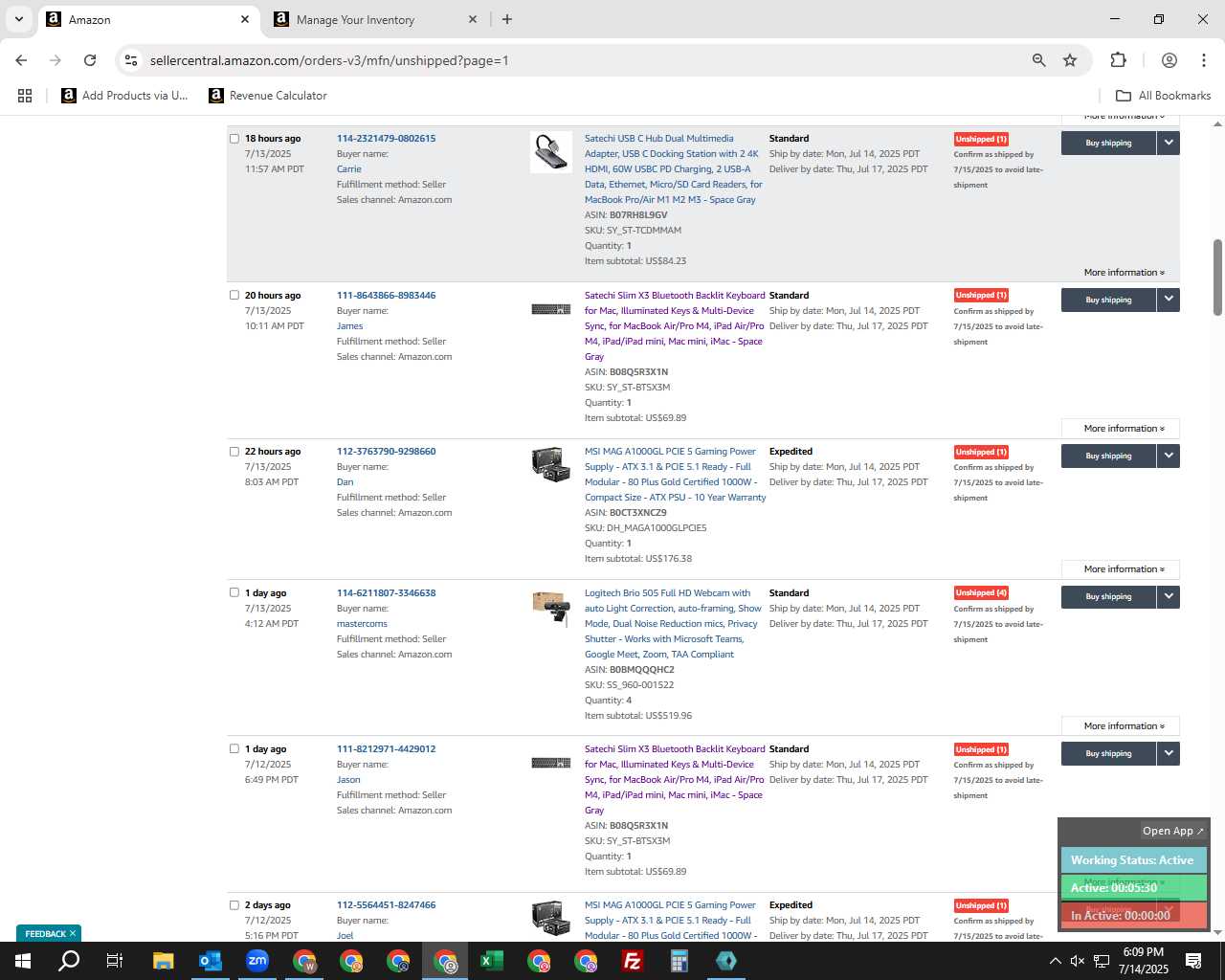This screenshot has width=1225, height=980.
Task: Open Buy shipping dropdown for Carrie's order
Action: click(x=1169, y=143)
